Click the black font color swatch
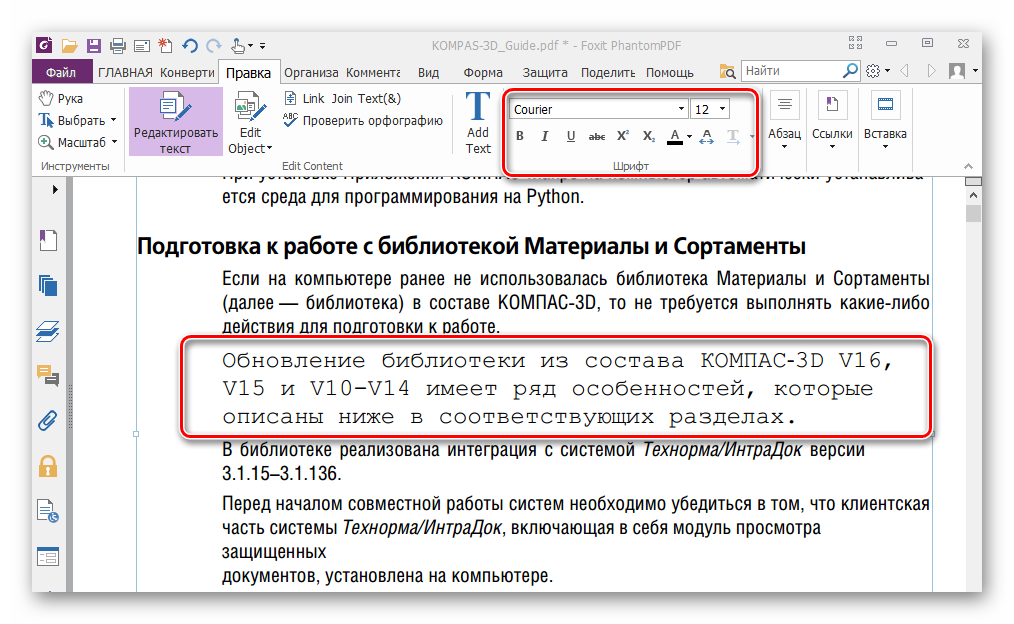Screen dimensions: 1014x624 (675, 136)
